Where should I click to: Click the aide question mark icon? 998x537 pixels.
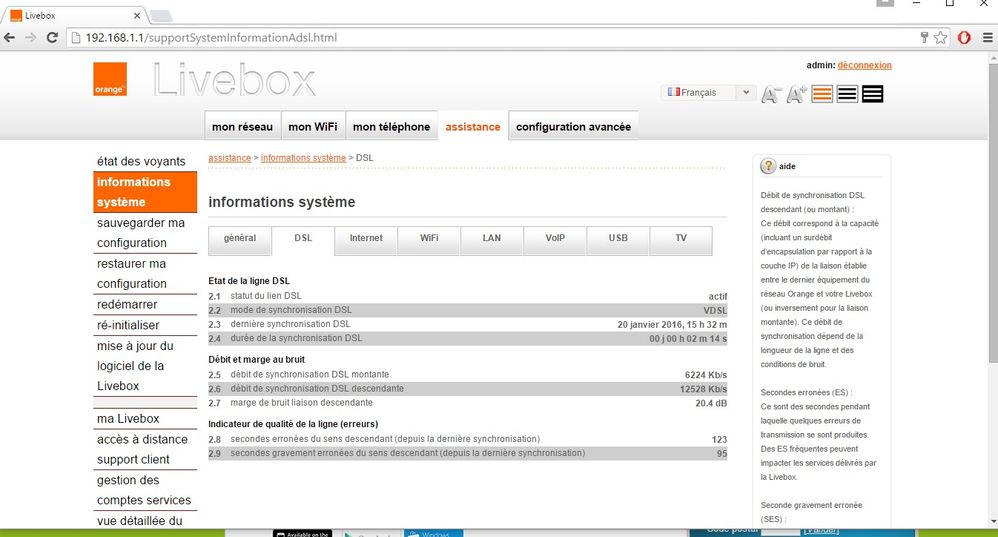[768, 166]
